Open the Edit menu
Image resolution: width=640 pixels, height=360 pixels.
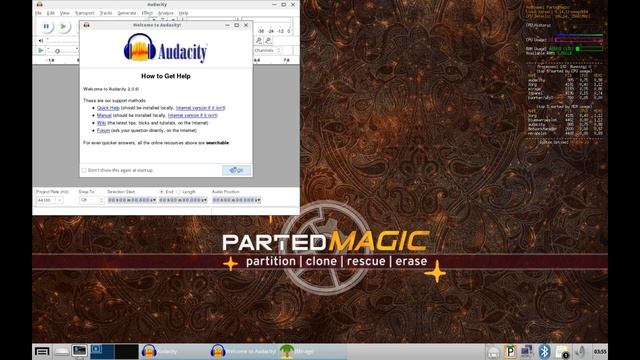[x=51, y=13]
